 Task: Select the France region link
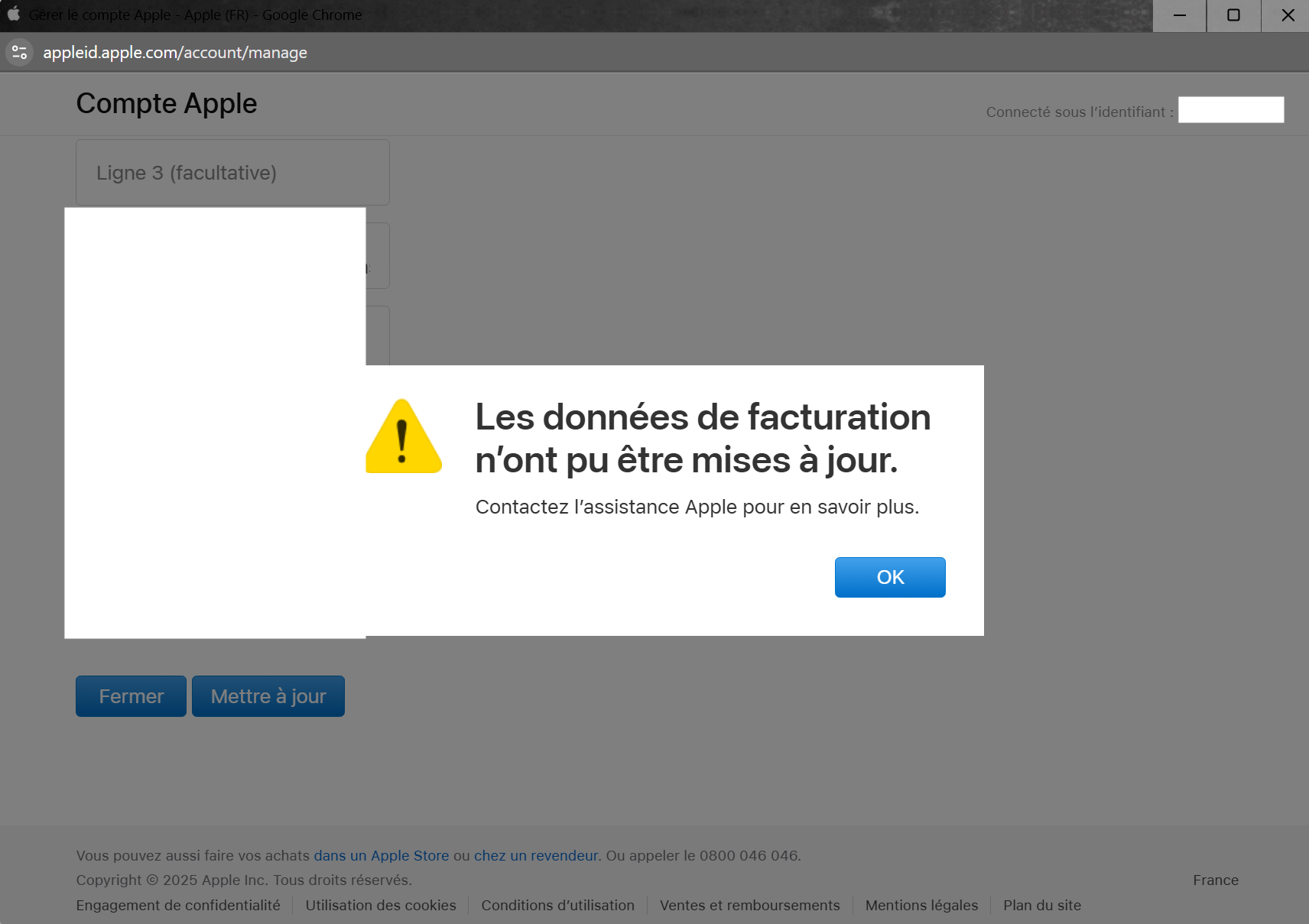[x=1216, y=880]
